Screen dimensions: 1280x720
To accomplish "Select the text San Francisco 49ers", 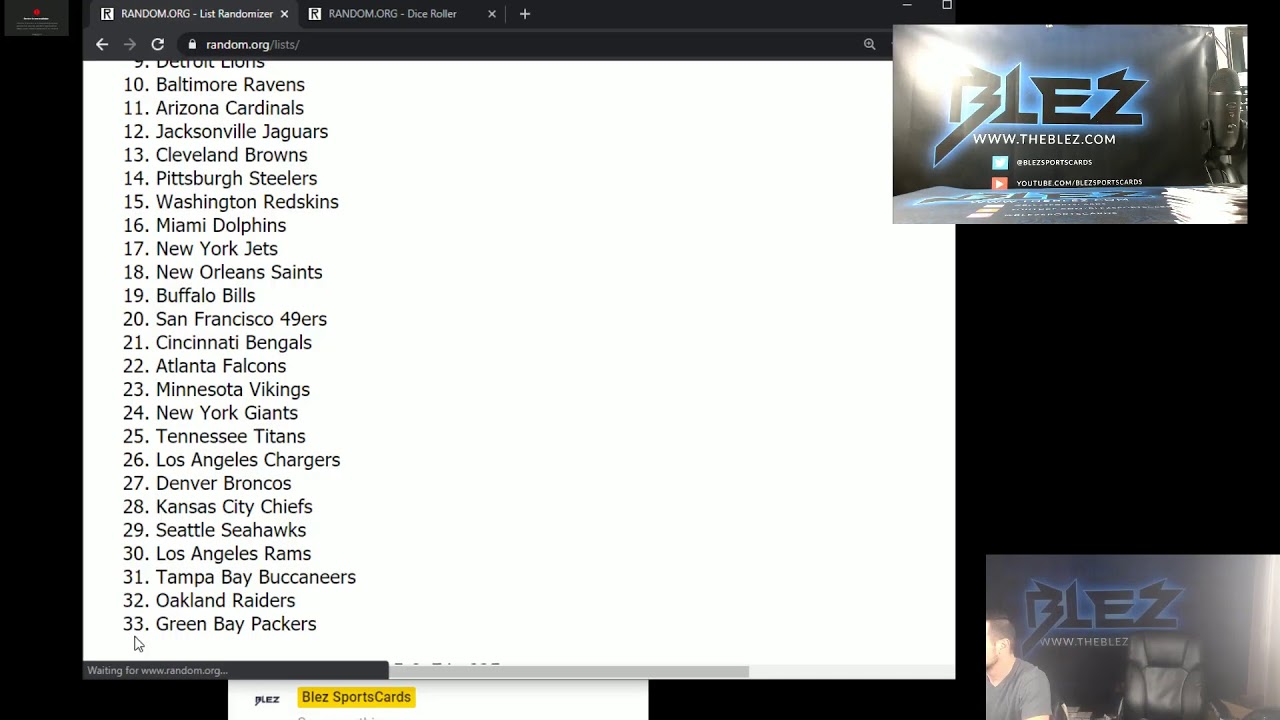I will (x=241, y=319).
